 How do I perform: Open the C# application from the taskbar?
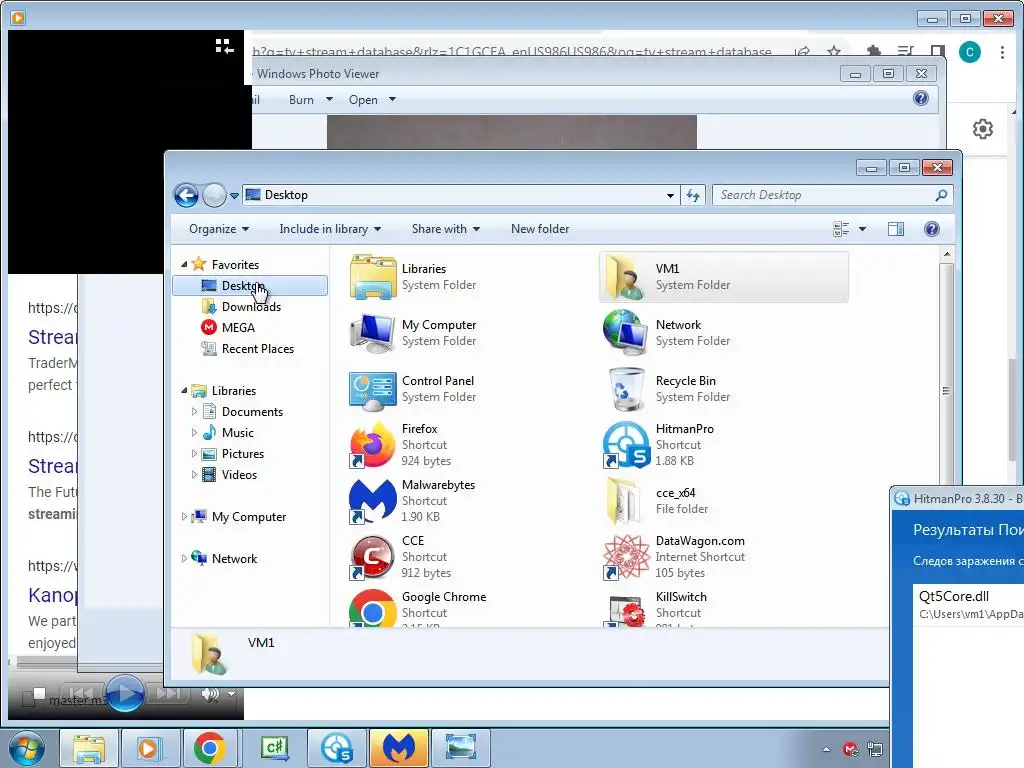point(274,748)
